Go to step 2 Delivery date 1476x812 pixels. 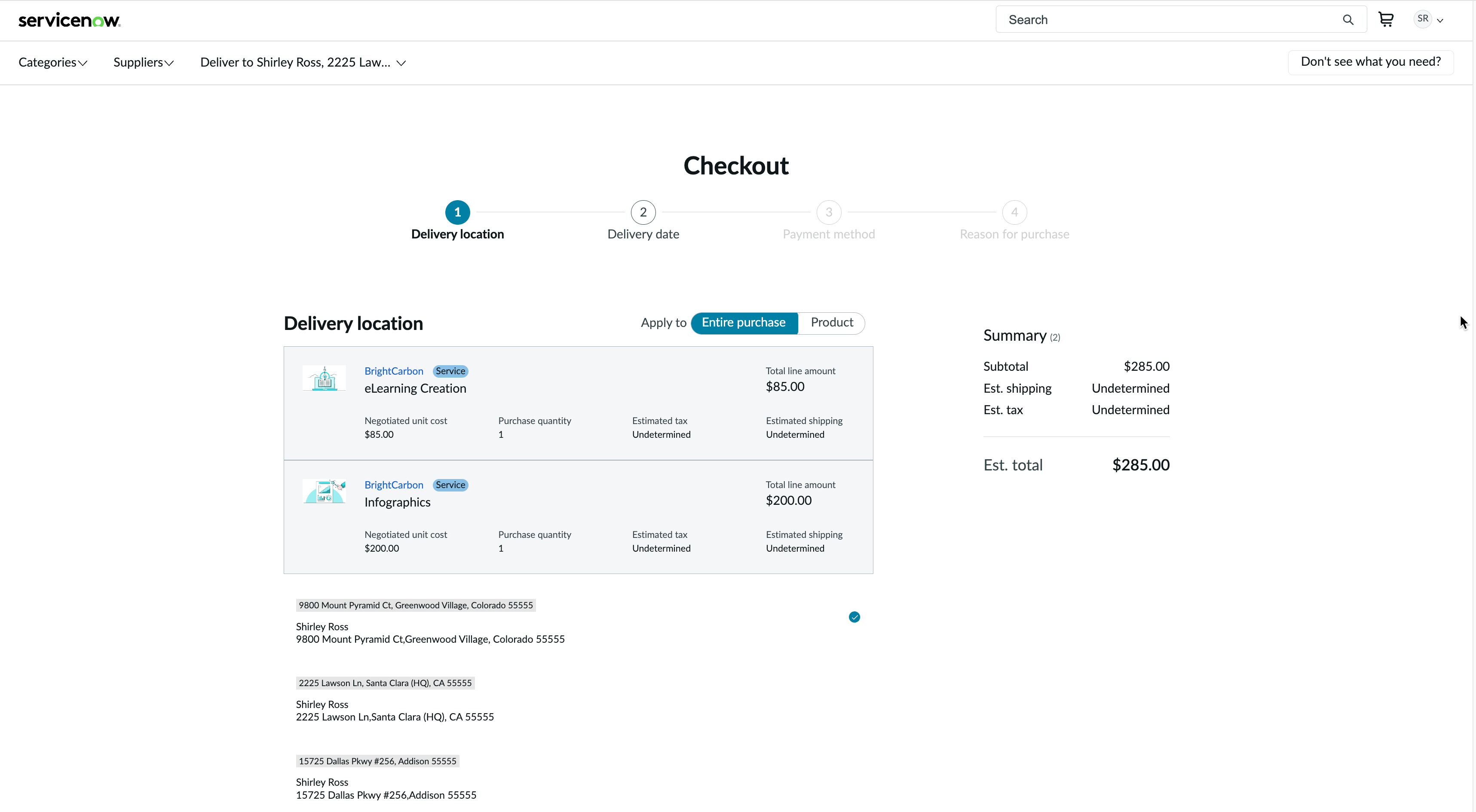[x=643, y=212]
